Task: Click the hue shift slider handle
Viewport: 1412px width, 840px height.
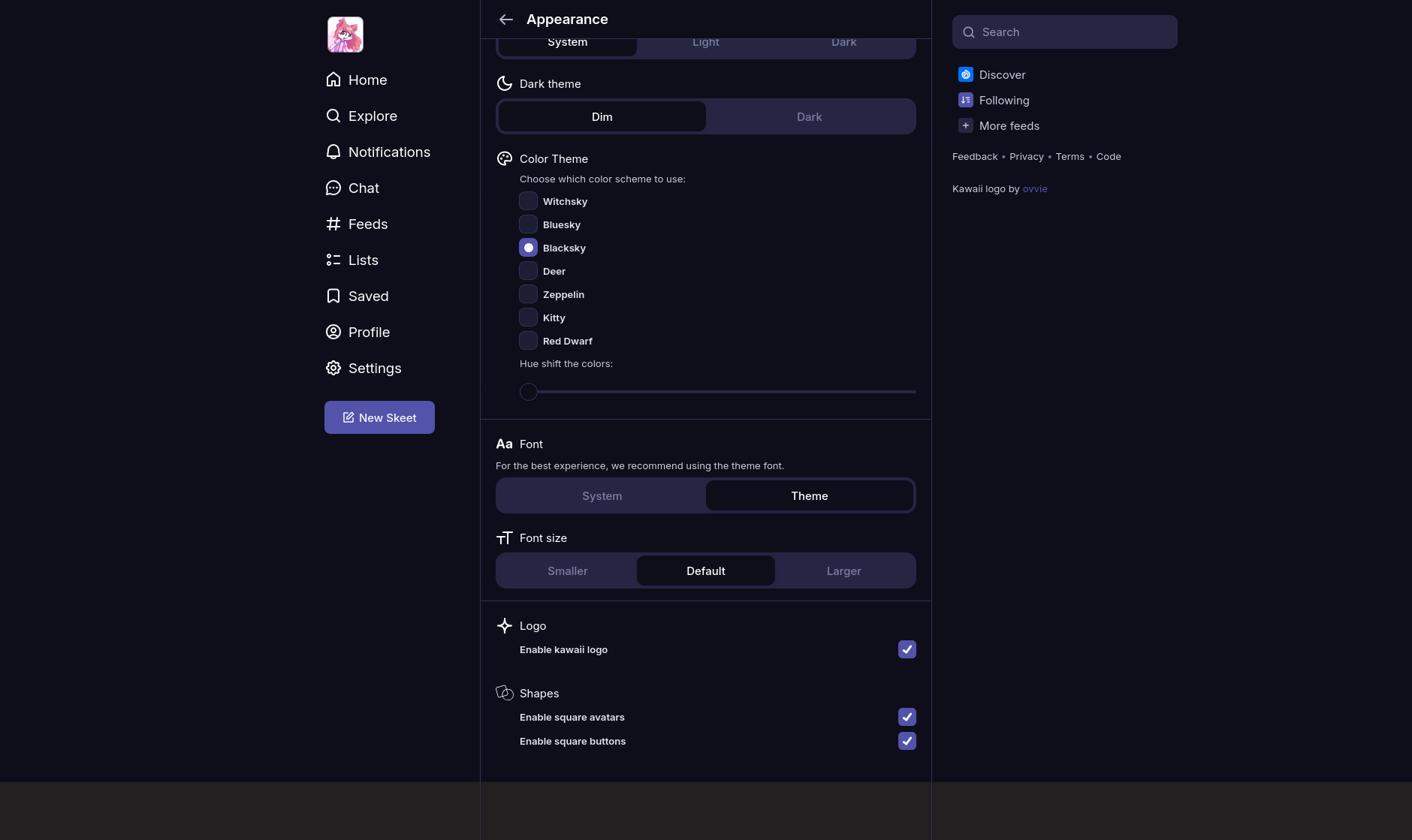Action: click(x=529, y=392)
